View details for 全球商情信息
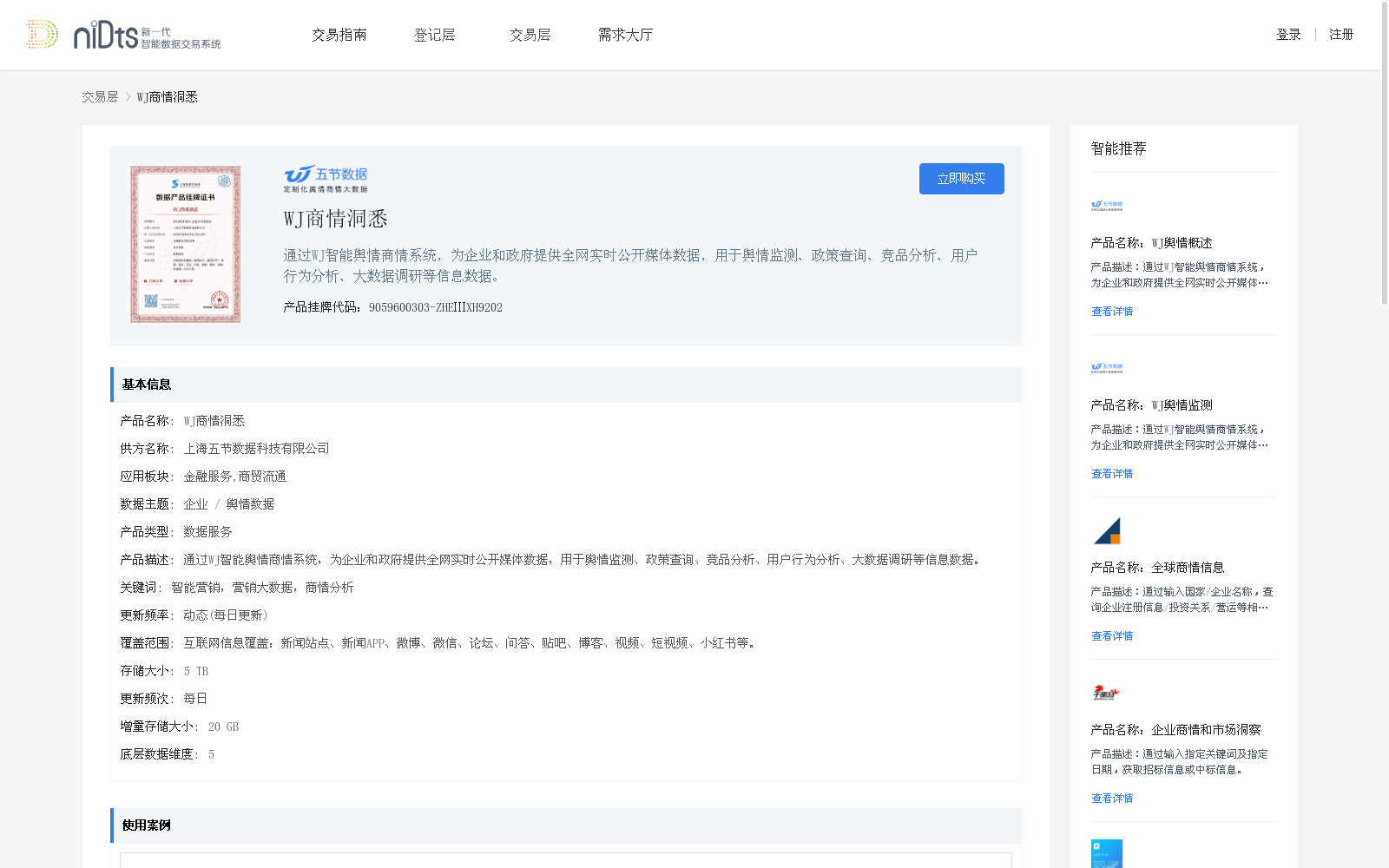Viewport: 1389px width, 868px height. pyautogui.click(x=1112, y=636)
